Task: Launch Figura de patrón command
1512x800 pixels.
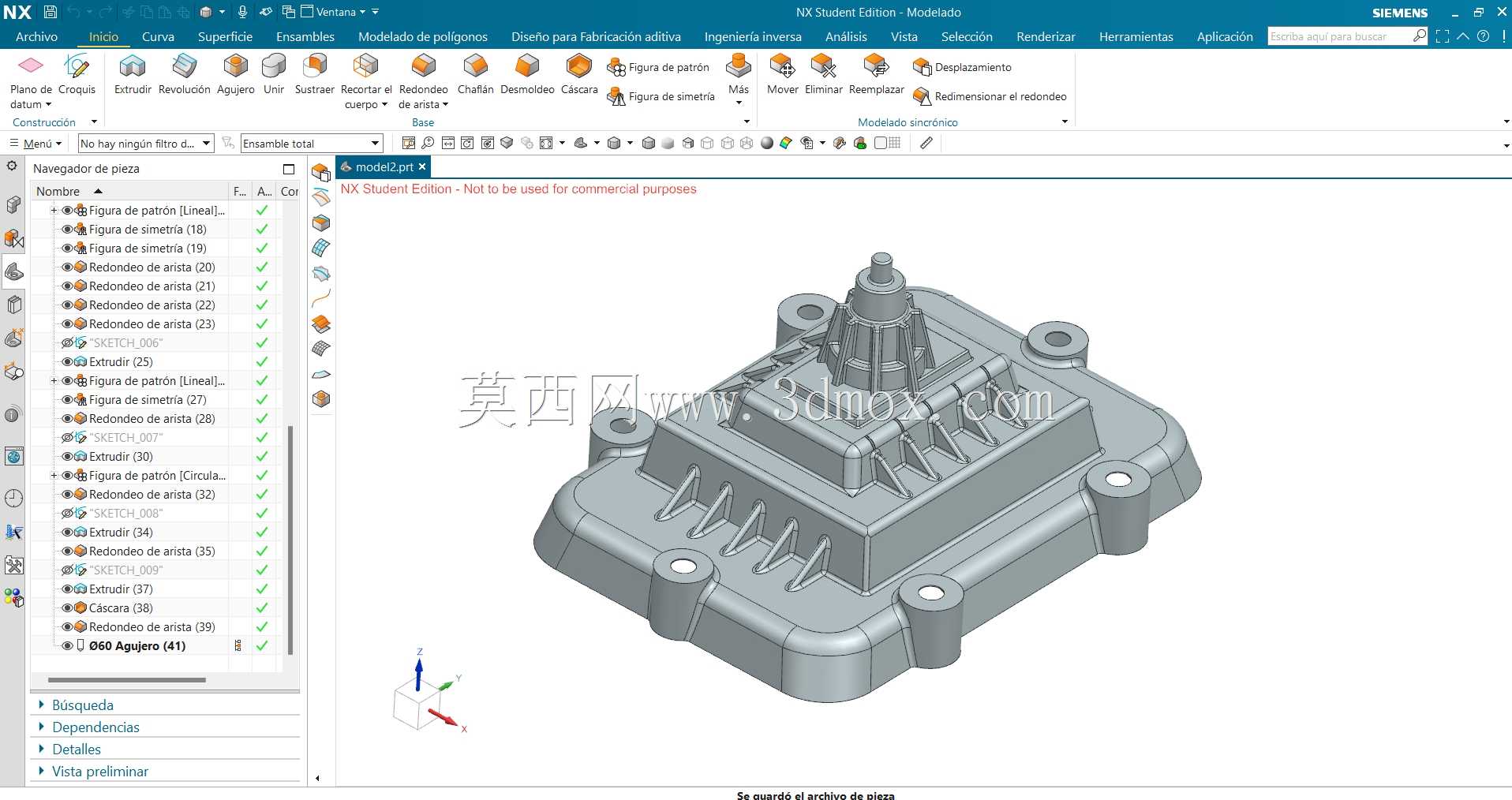Action: [658, 68]
